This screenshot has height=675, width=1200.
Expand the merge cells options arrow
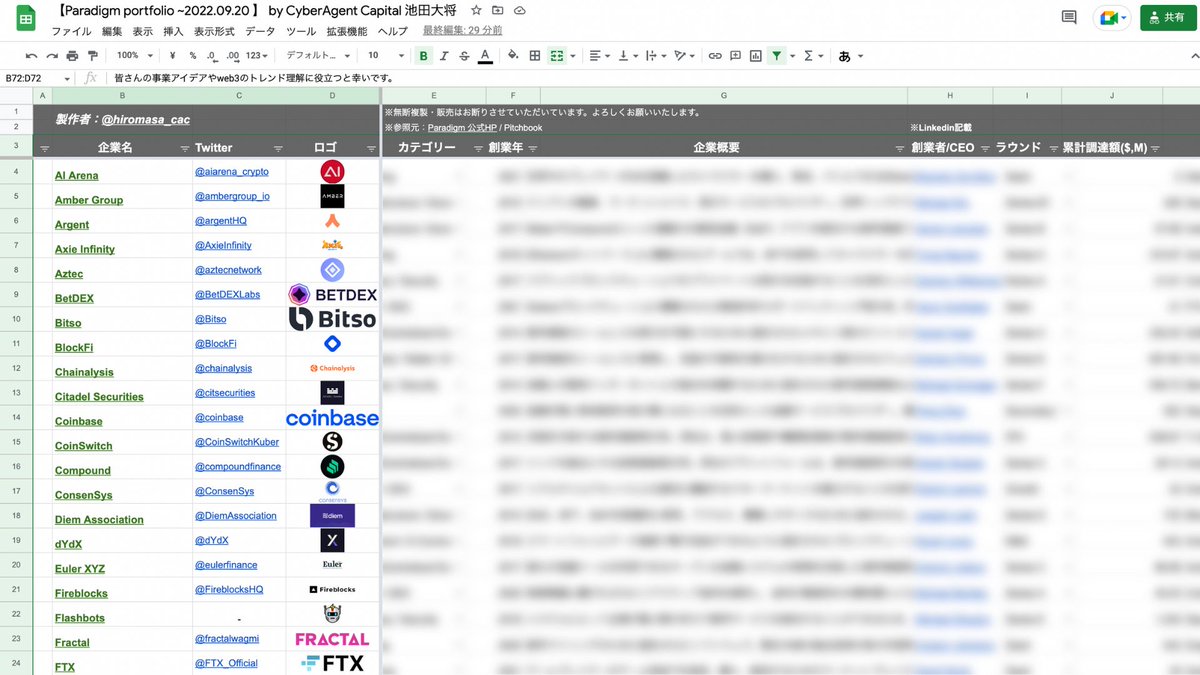tap(573, 56)
